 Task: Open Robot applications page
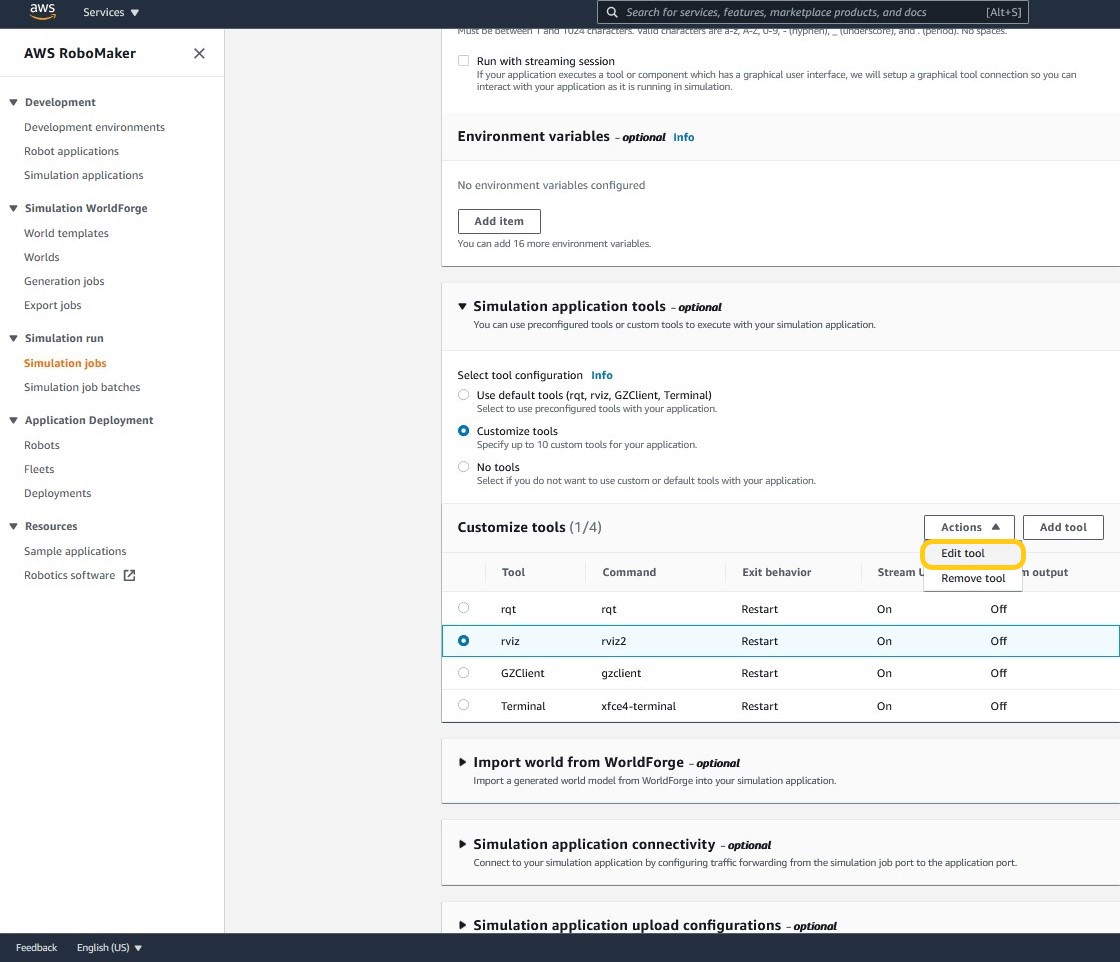71,151
